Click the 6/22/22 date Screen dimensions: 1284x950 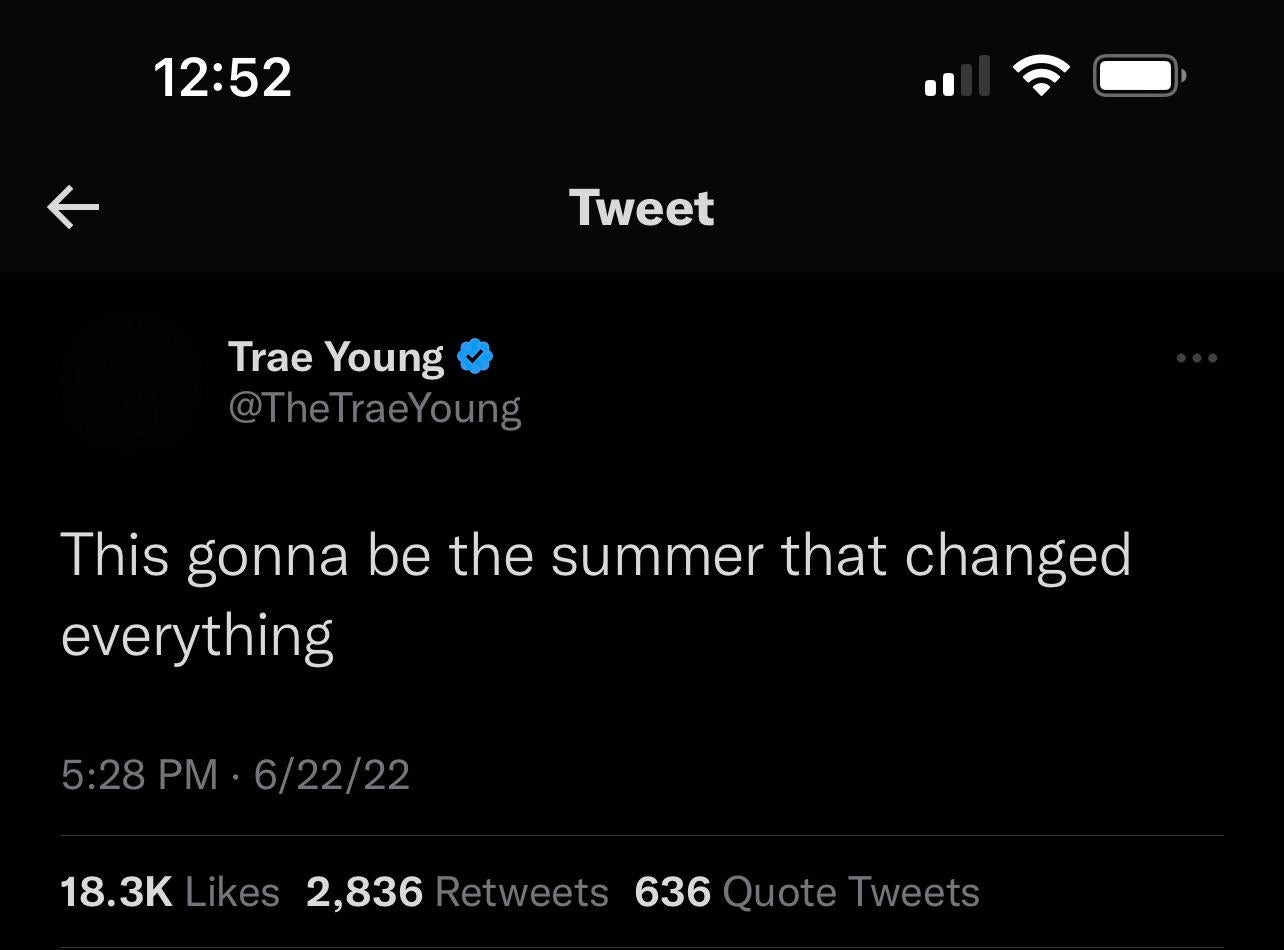tap(332, 775)
